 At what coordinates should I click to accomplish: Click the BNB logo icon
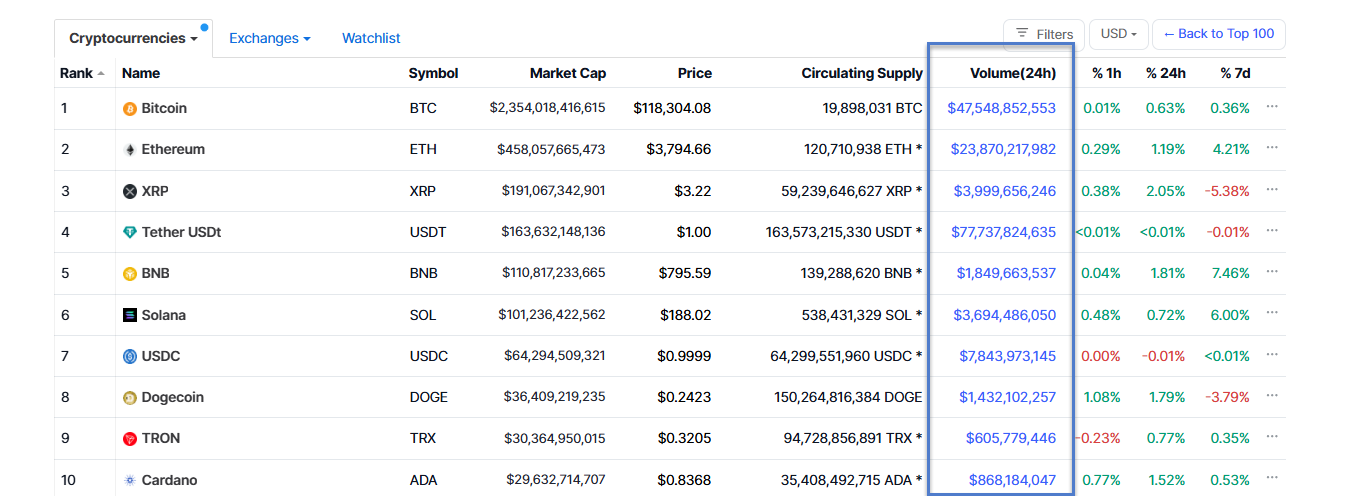tap(129, 274)
